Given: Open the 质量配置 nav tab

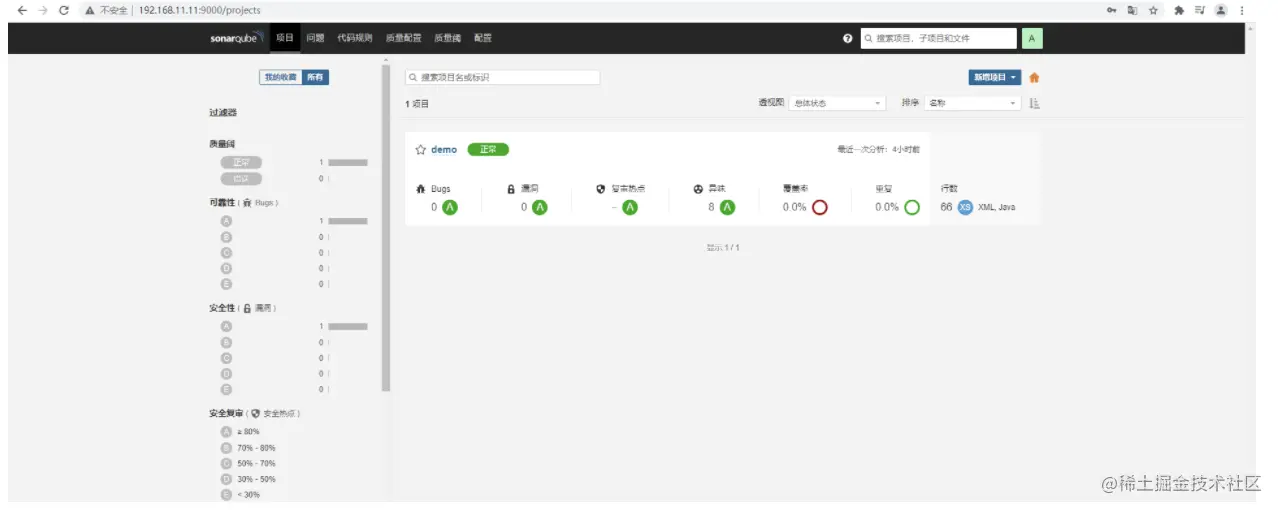Looking at the screenshot, I should point(403,38).
